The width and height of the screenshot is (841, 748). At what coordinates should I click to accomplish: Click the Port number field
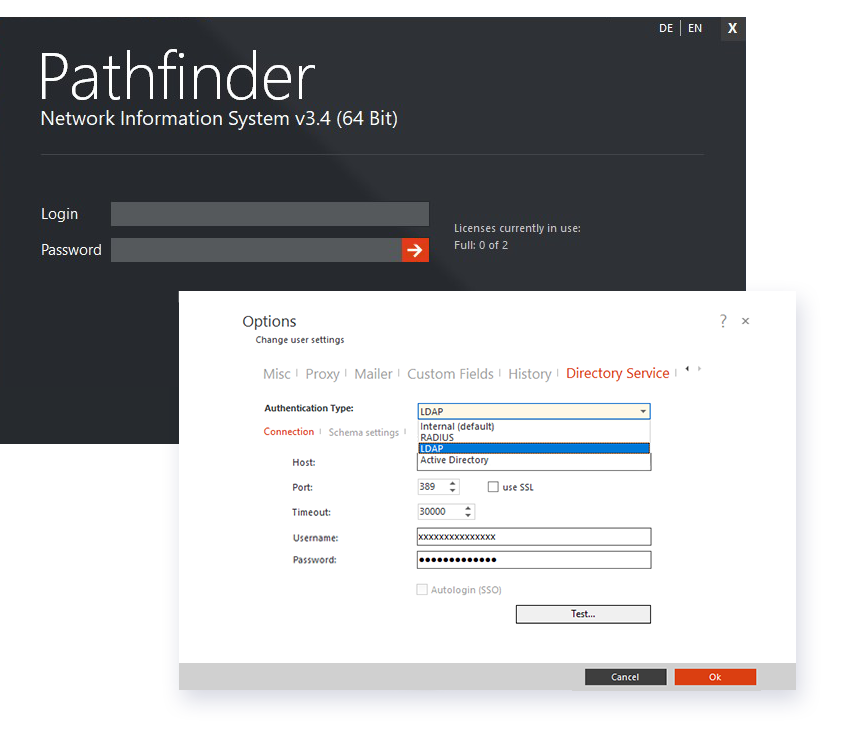(x=433, y=487)
